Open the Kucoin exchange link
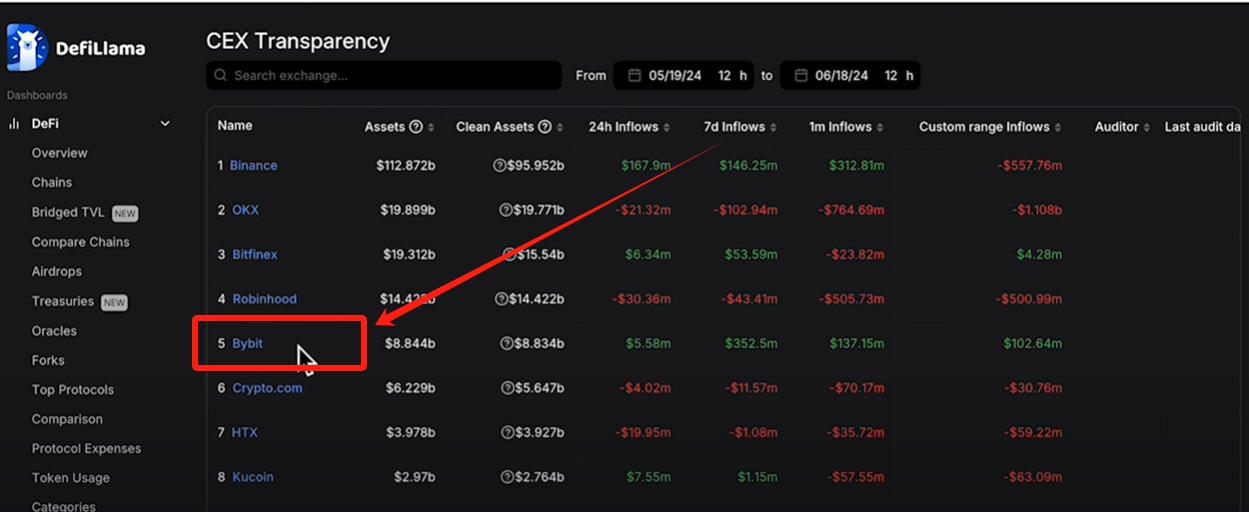The width and height of the screenshot is (1249, 512). click(252, 477)
